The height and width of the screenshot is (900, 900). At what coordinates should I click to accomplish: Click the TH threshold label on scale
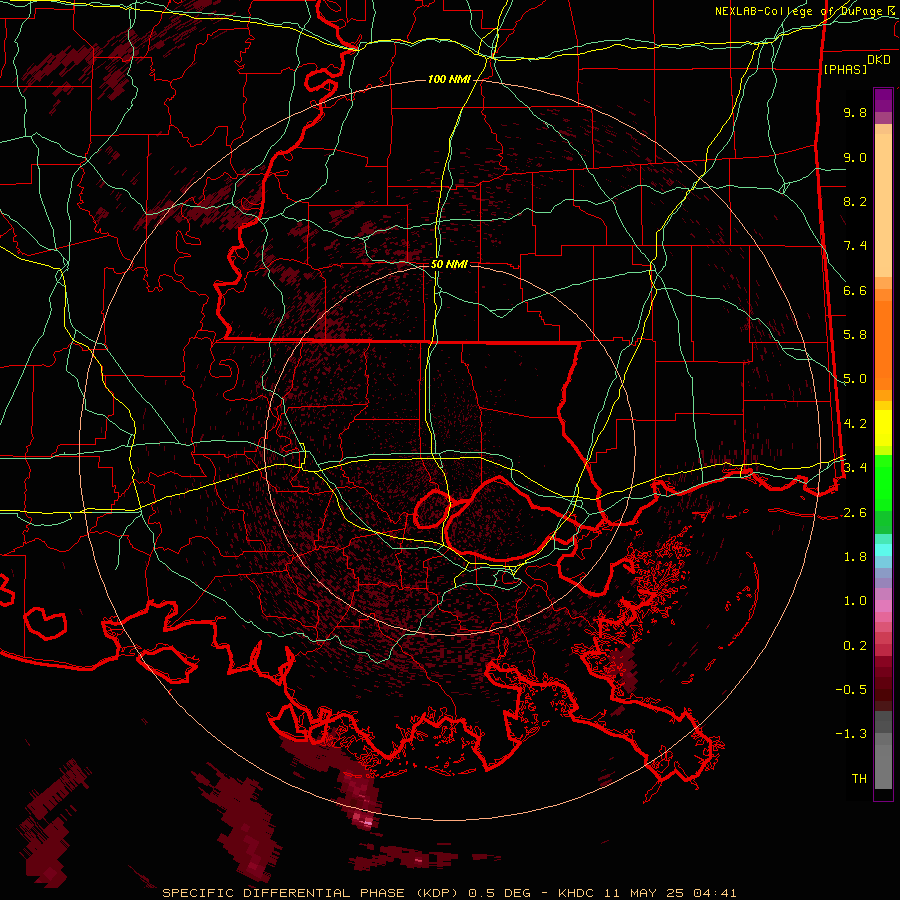(859, 779)
